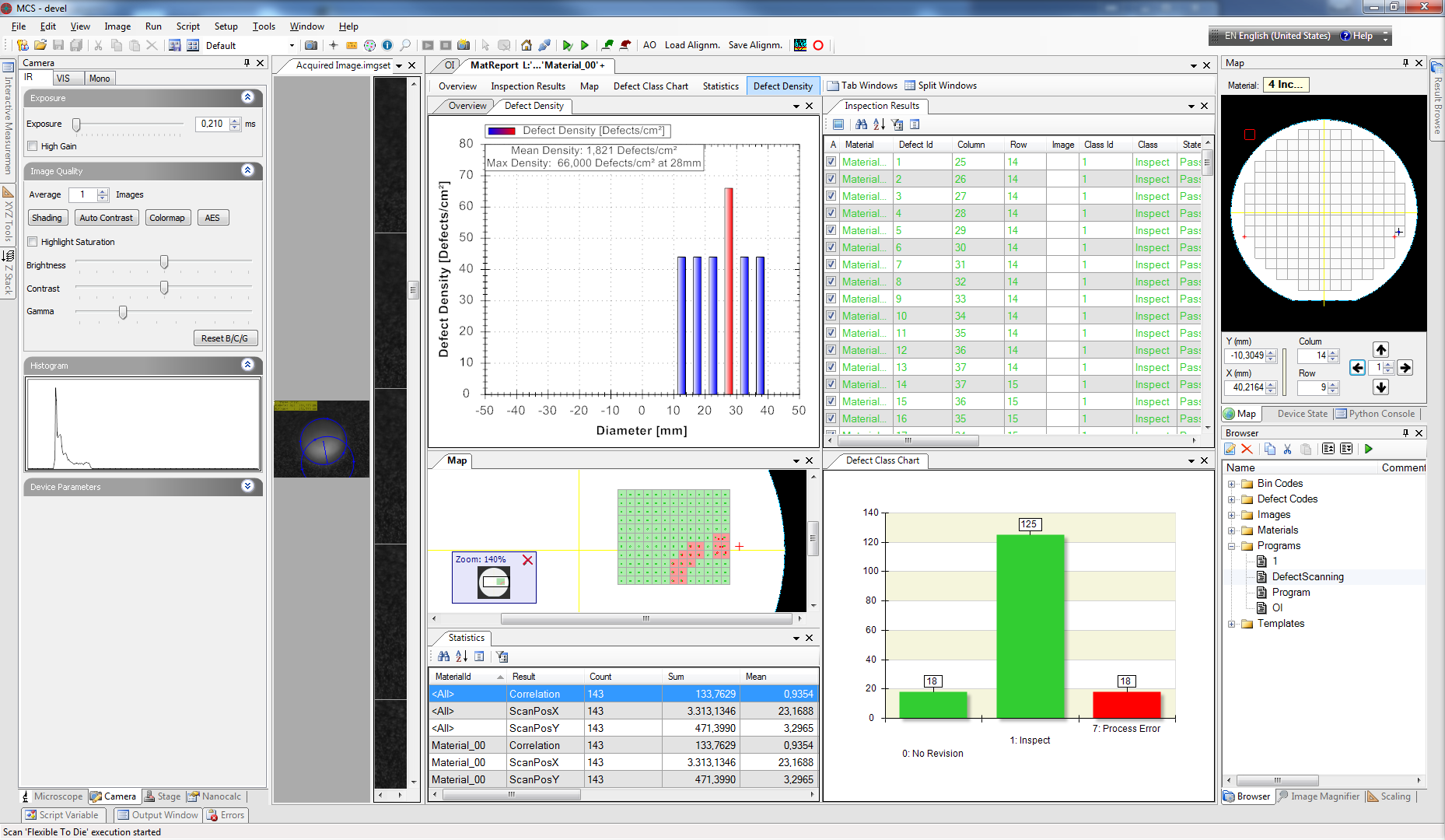Image resolution: width=1445 pixels, height=840 pixels.
Task: Click the green run icon in Browser panel
Action: tap(1369, 449)
